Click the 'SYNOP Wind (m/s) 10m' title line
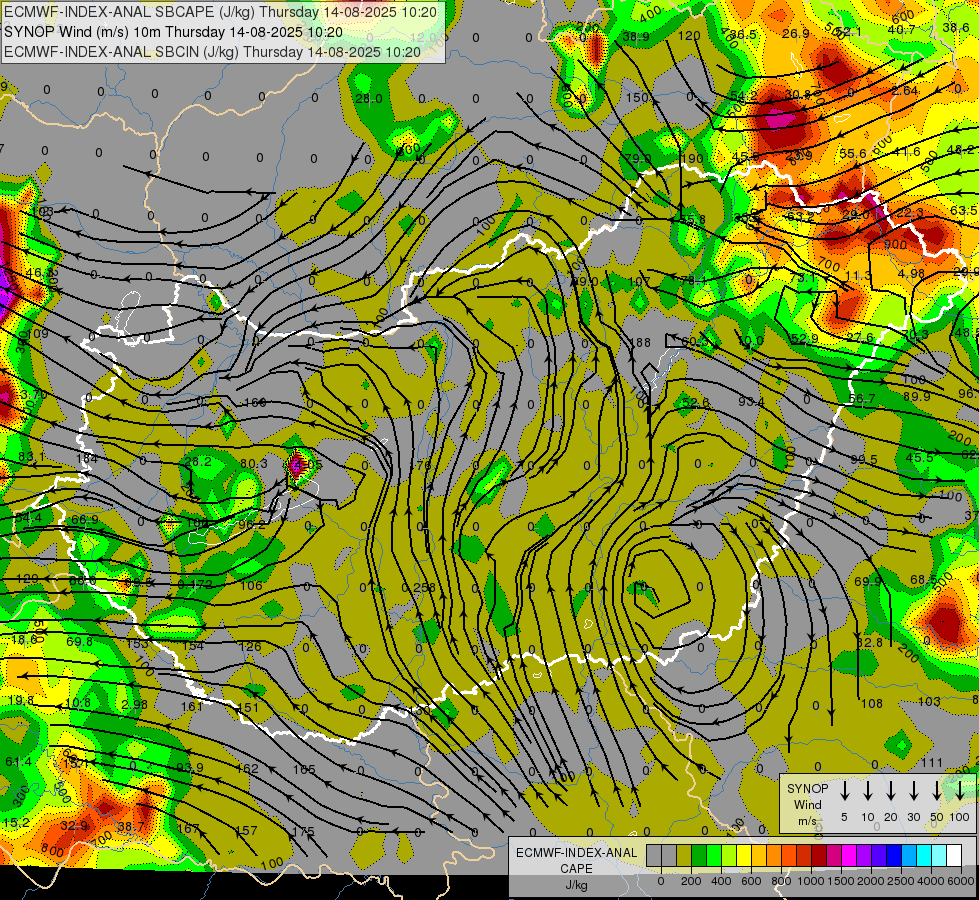The height and width of the screenshot is (900, 979). tap(173, 32)
